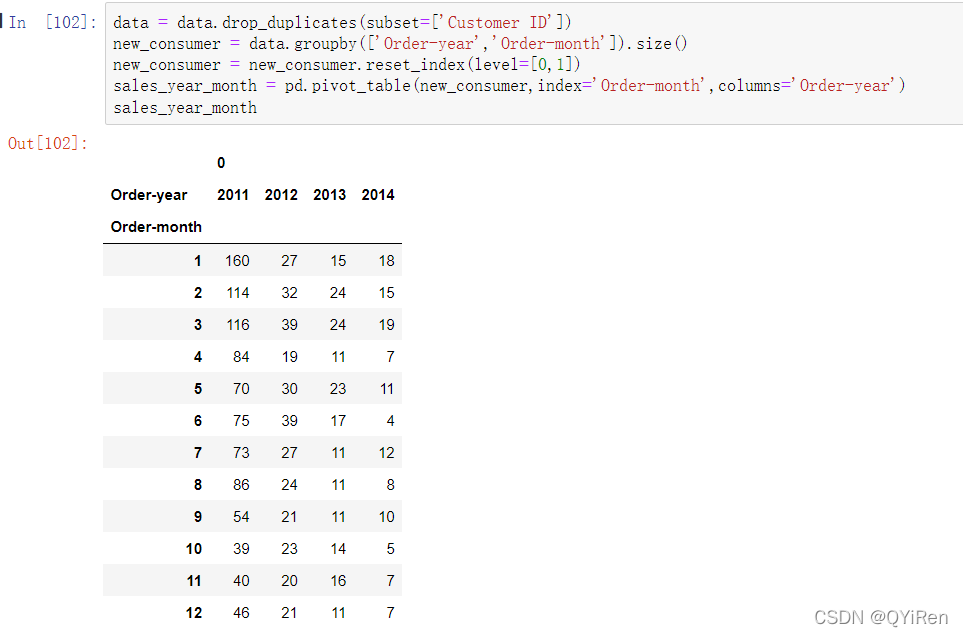Image resolution: width=963 pixels, height=637 pixels.
Task: Click the 2013 column header
Action: (x=330, y=195)
